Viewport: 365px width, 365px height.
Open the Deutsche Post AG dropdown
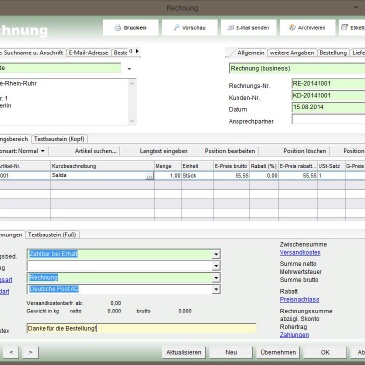[216, 289]
